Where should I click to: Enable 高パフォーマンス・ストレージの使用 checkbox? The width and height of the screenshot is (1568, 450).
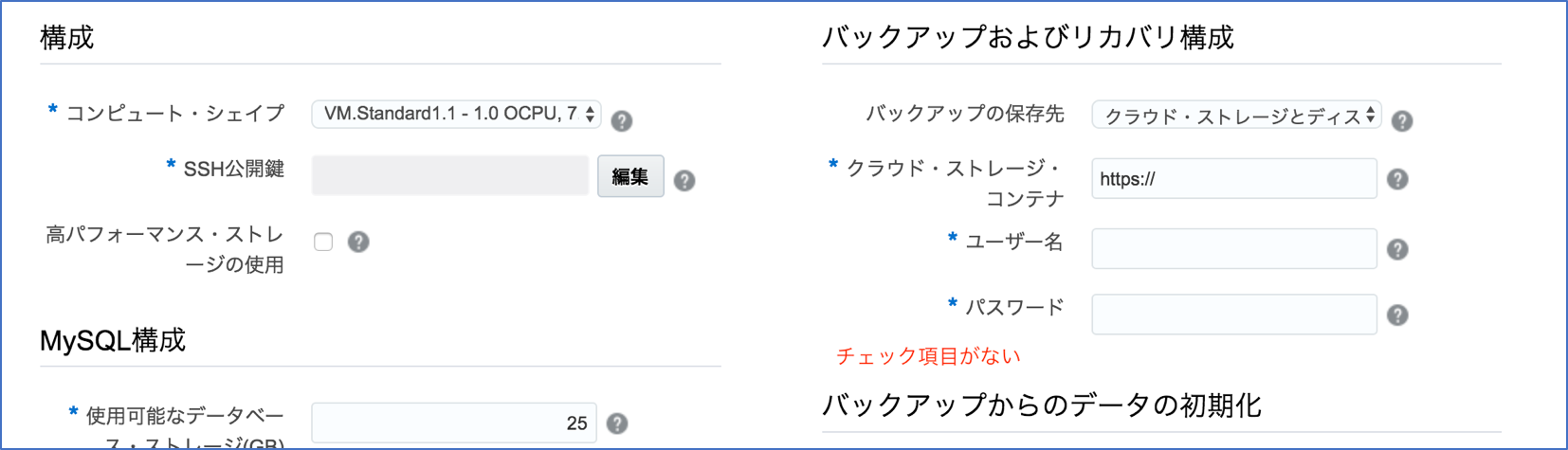(x=323, y=242)
